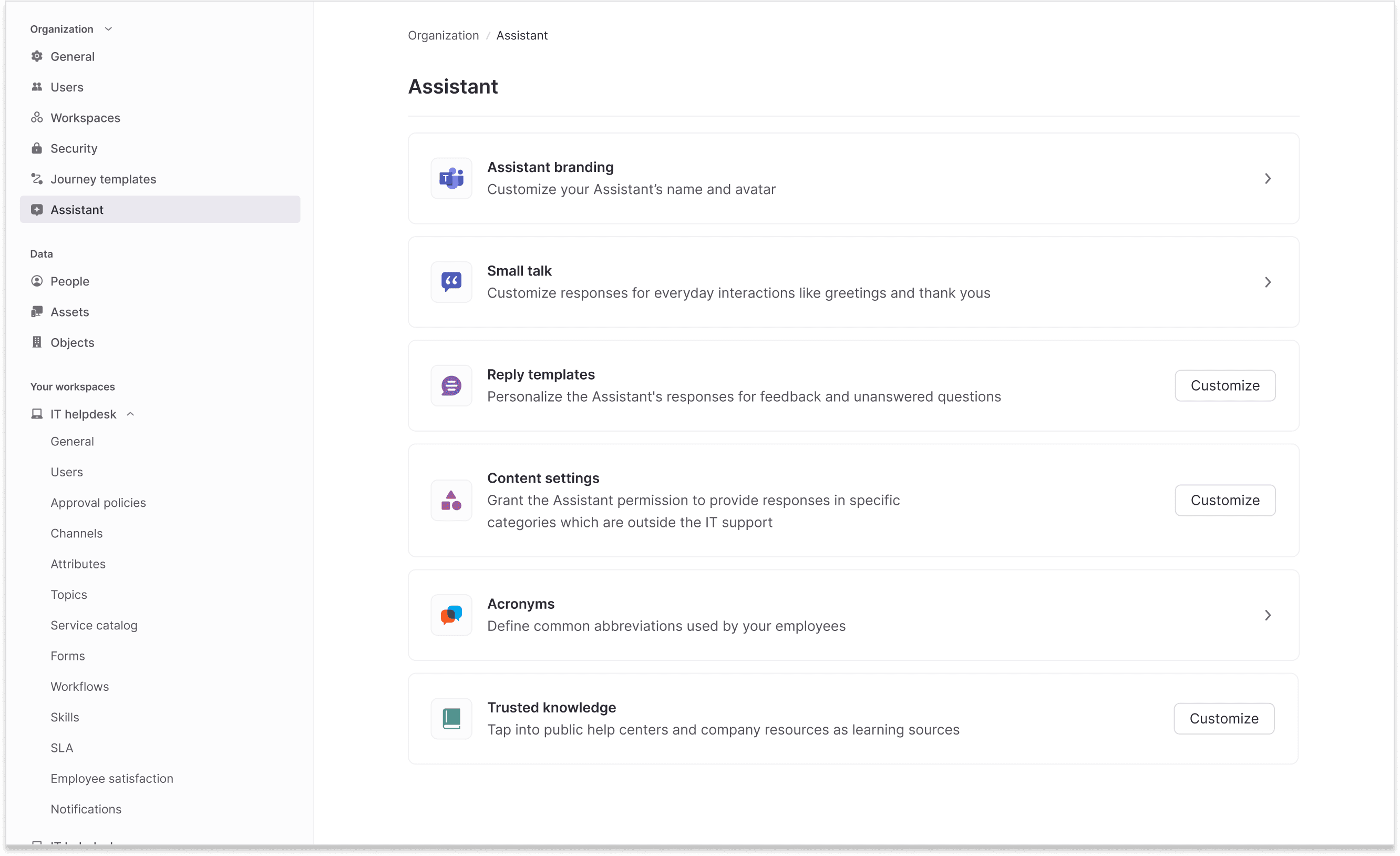The width and height of the screenshot is (1400, 856).
Task: Open Employee satisfaction settings
Action: pos(112,778)
